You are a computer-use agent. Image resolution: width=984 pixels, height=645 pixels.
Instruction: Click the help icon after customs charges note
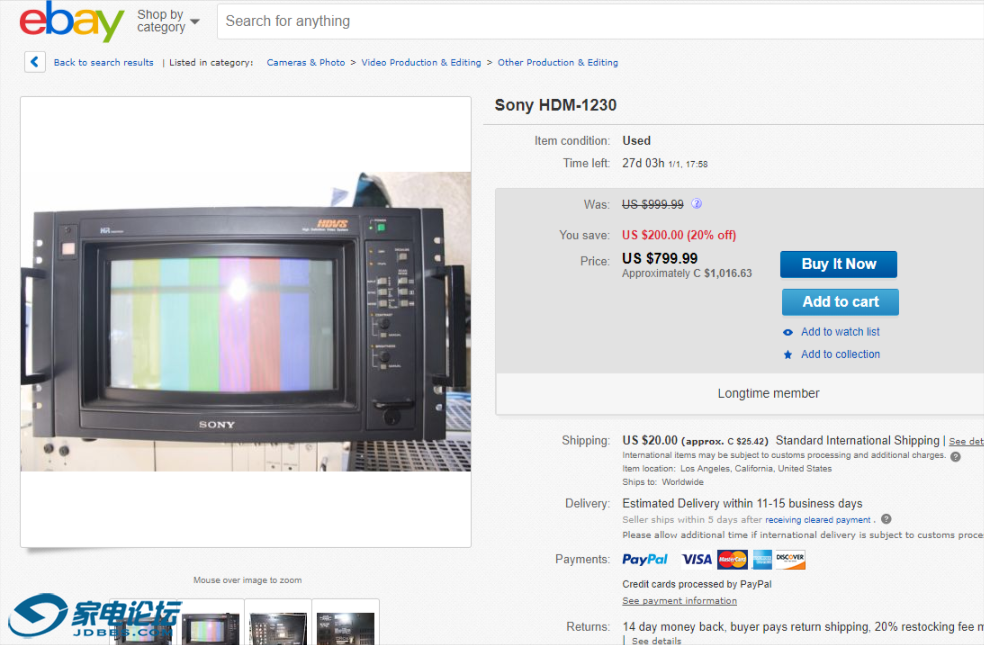955,456
